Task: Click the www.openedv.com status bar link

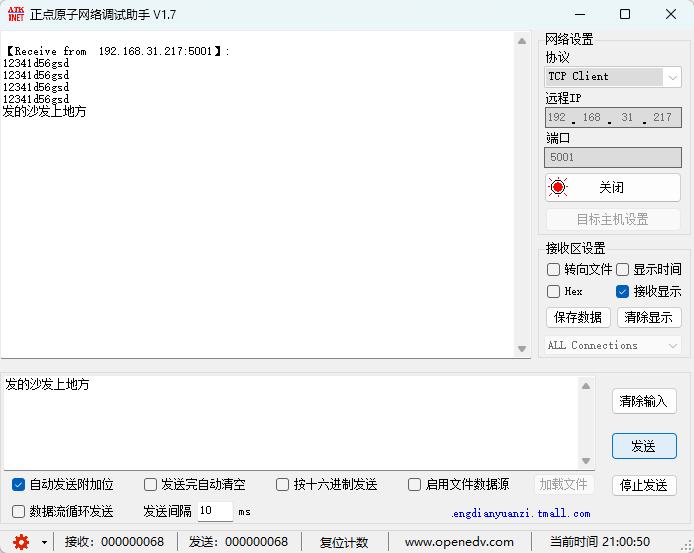Action: [x=459, y=542]
